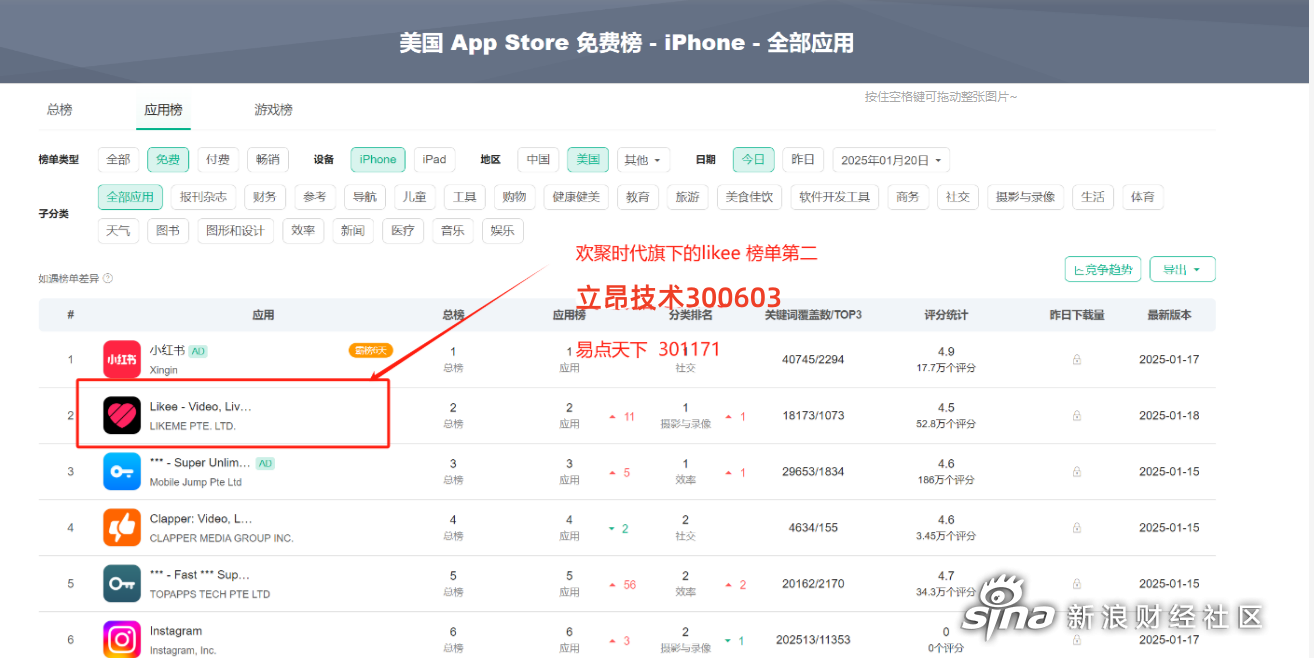1314x658 pixels.
Task: Expand the 导出 export dropdown
Action: coord(1183,269)
